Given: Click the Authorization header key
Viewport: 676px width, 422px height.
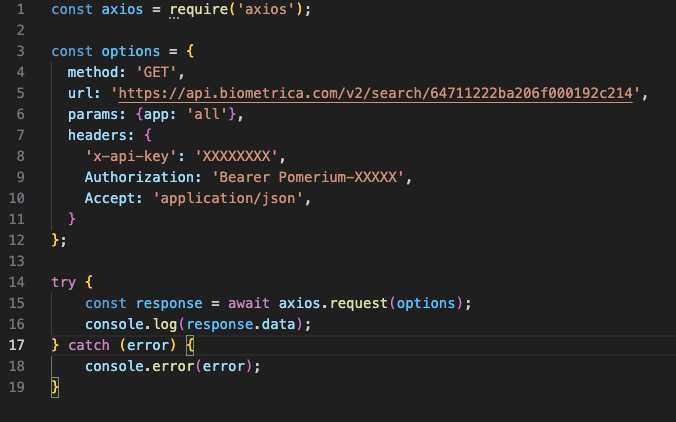Looking at the screenshot, I should [139, 177].
